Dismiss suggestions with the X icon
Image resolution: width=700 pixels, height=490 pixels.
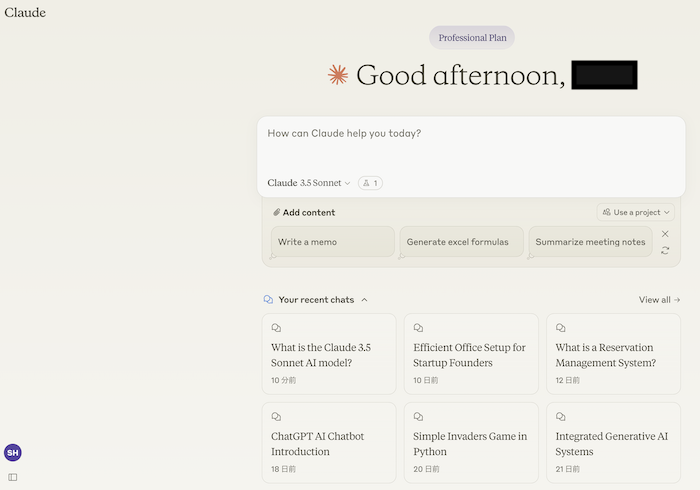665,234
